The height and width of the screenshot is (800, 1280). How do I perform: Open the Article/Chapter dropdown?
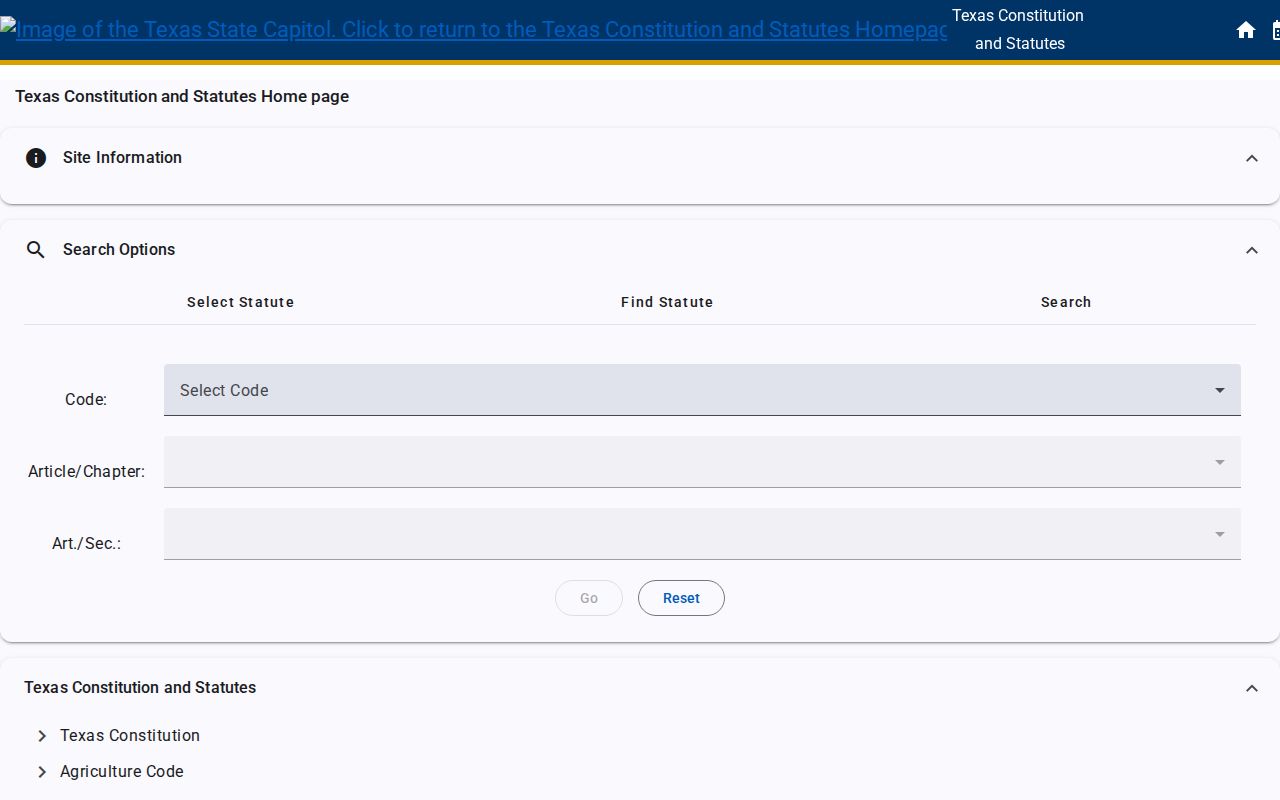click(702, 462)
